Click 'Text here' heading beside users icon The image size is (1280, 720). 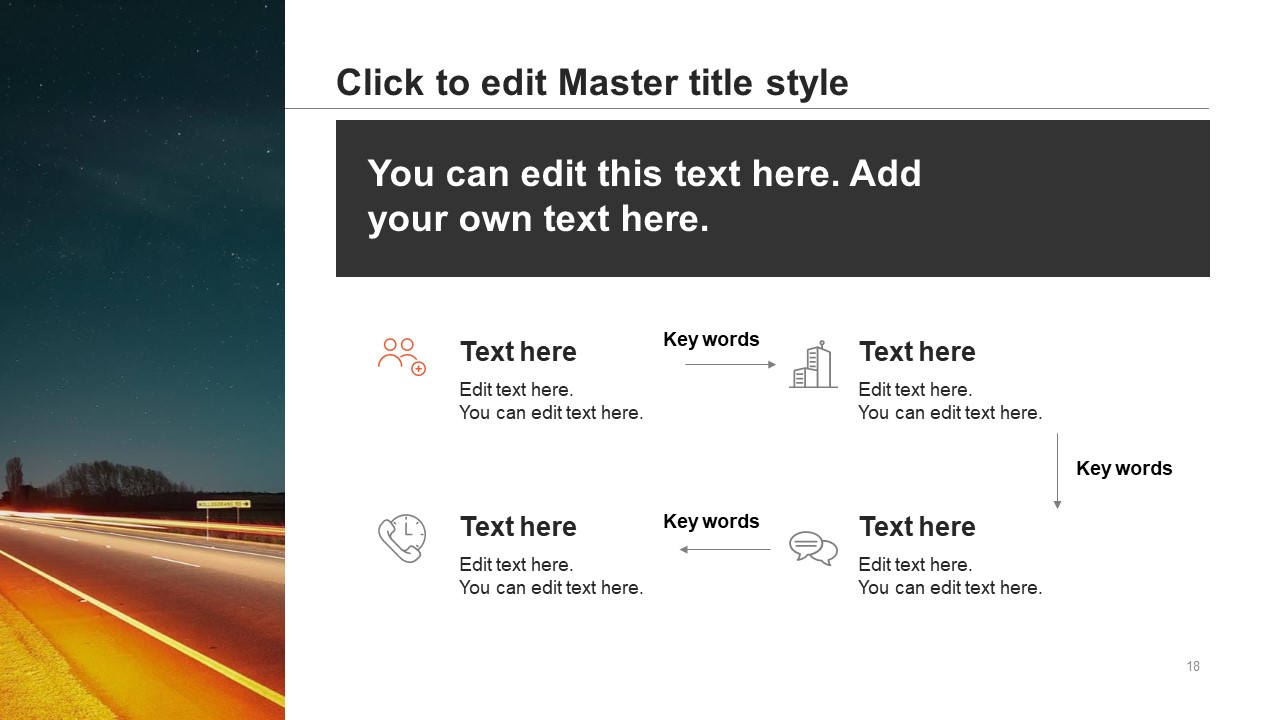[518, 352]
